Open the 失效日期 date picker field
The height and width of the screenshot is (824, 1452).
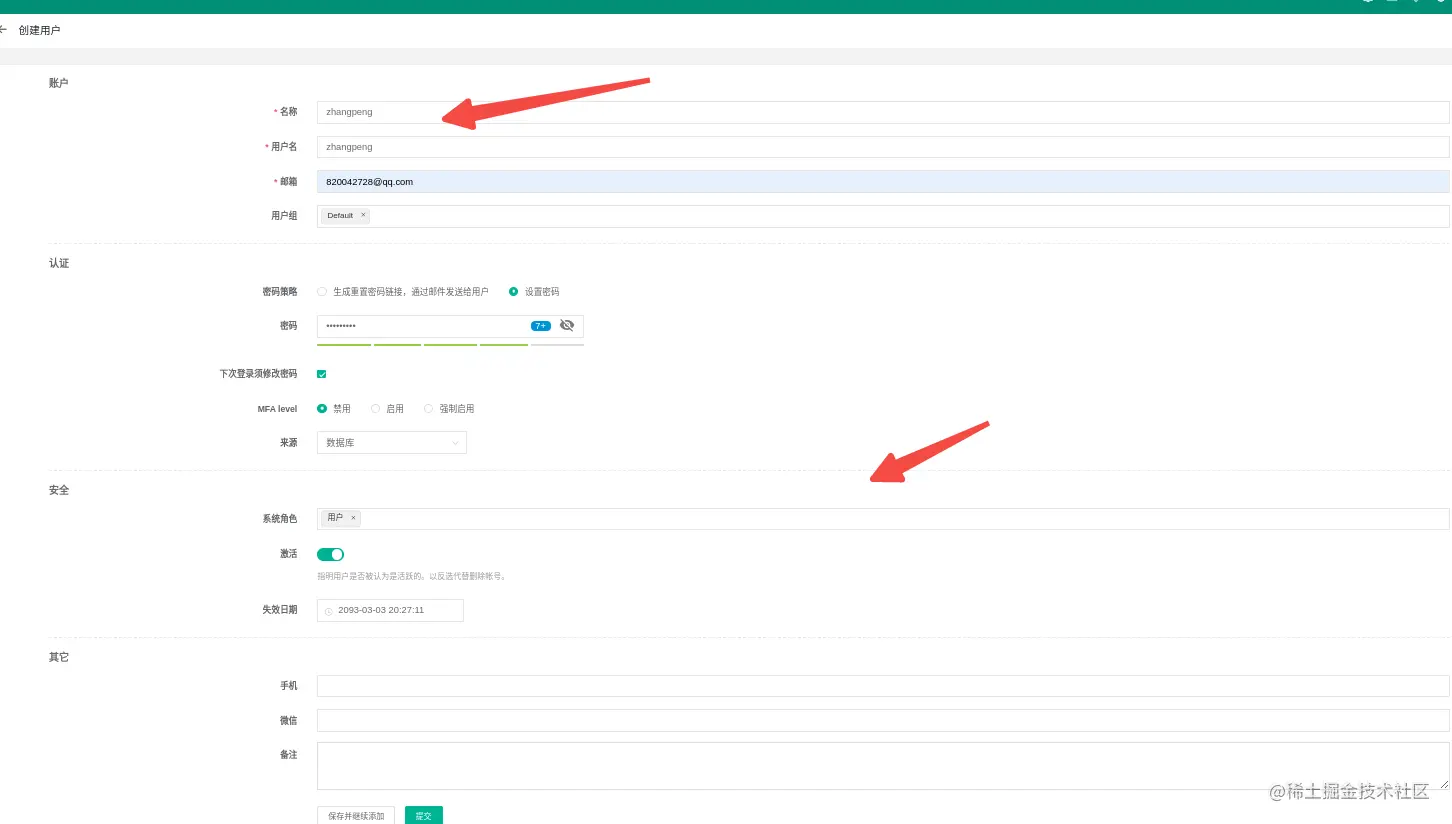pos(390,610)
